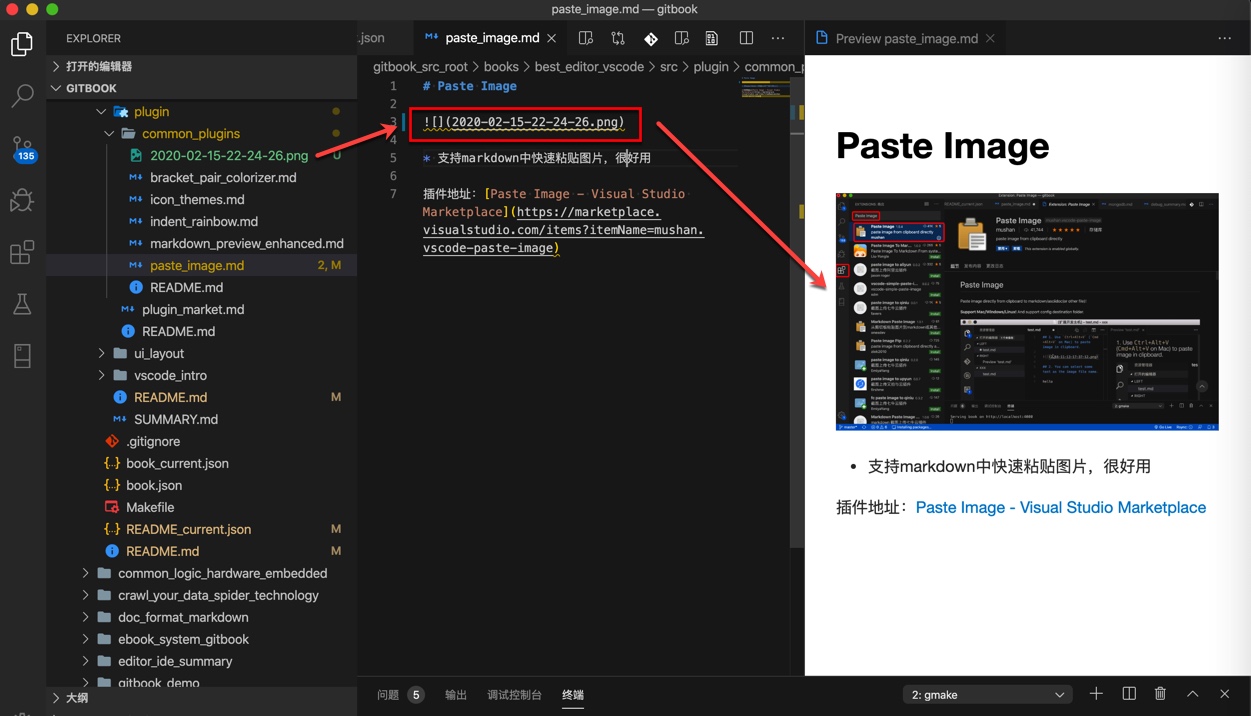This screenshot has height=716, width=1251.
Task: Open the Run and Debug panel
Action: (22, 200)
